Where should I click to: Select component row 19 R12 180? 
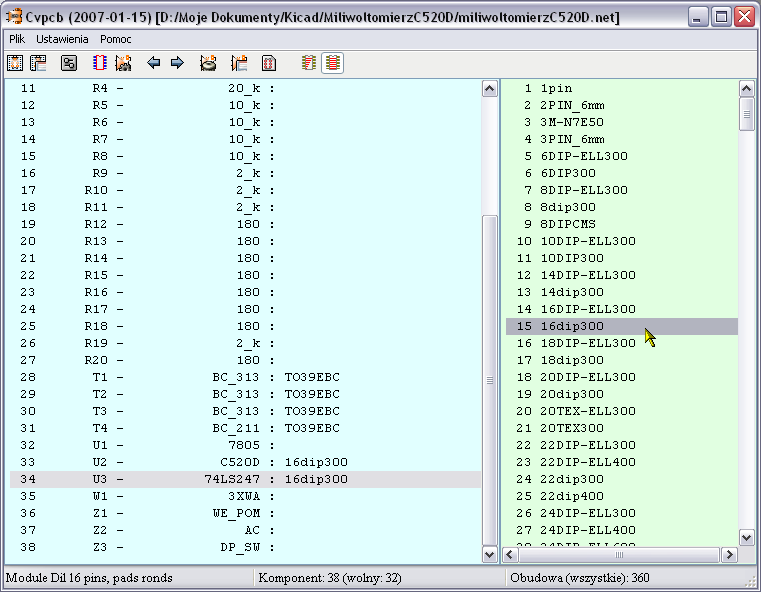point(245,224)
